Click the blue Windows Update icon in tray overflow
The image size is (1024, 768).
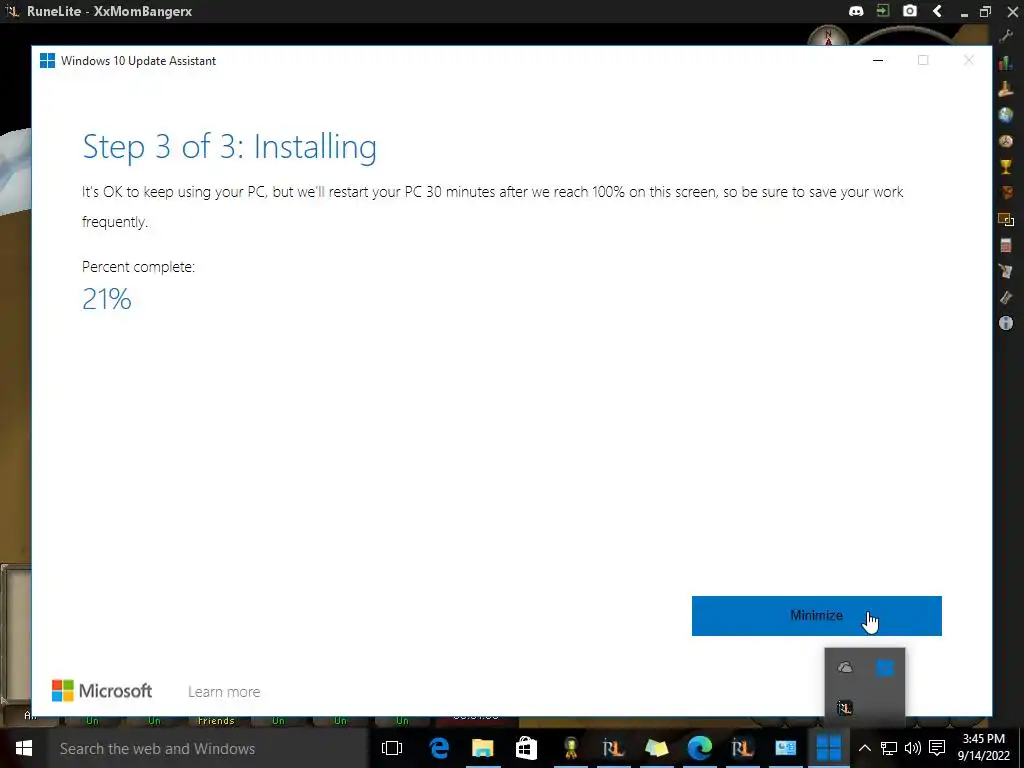coord(884,667)
